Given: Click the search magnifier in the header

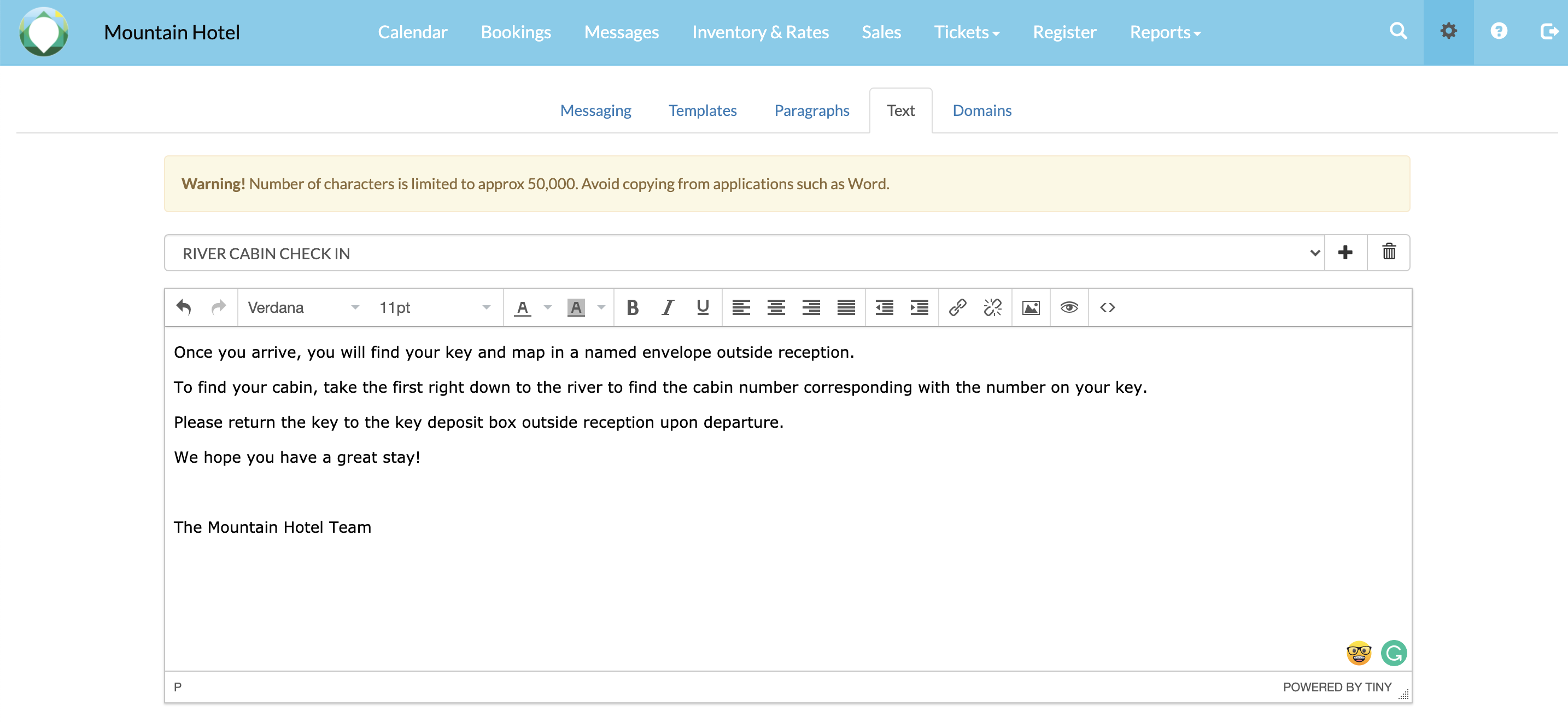Looking at the screenshot, I should [1398, 32].
